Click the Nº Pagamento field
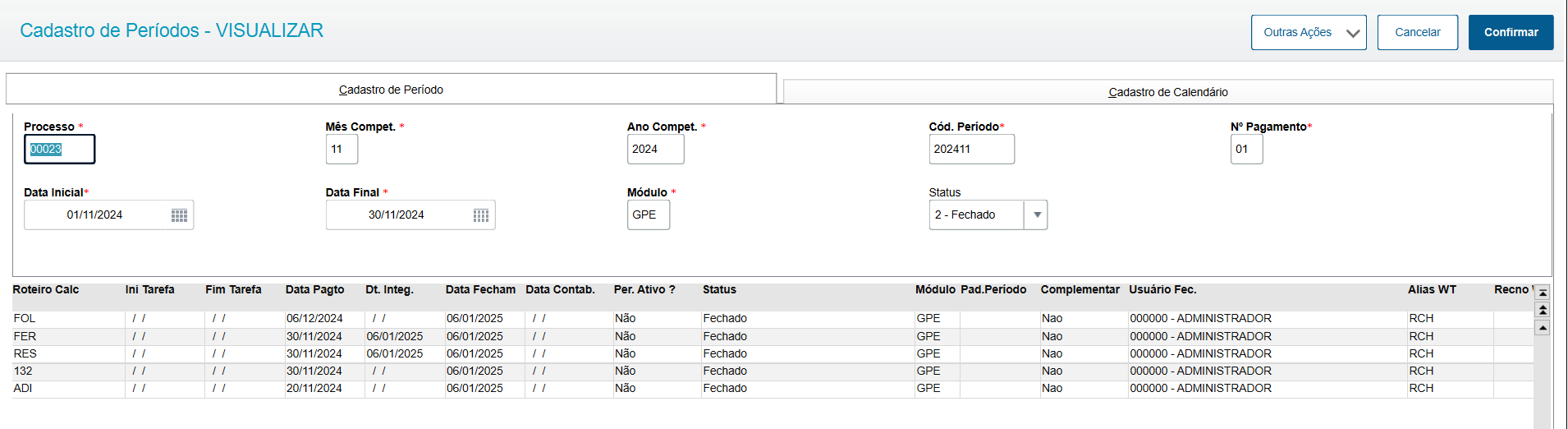Image resolution: width=1568 pixels, height=429 pixels. coord(1245,150)
